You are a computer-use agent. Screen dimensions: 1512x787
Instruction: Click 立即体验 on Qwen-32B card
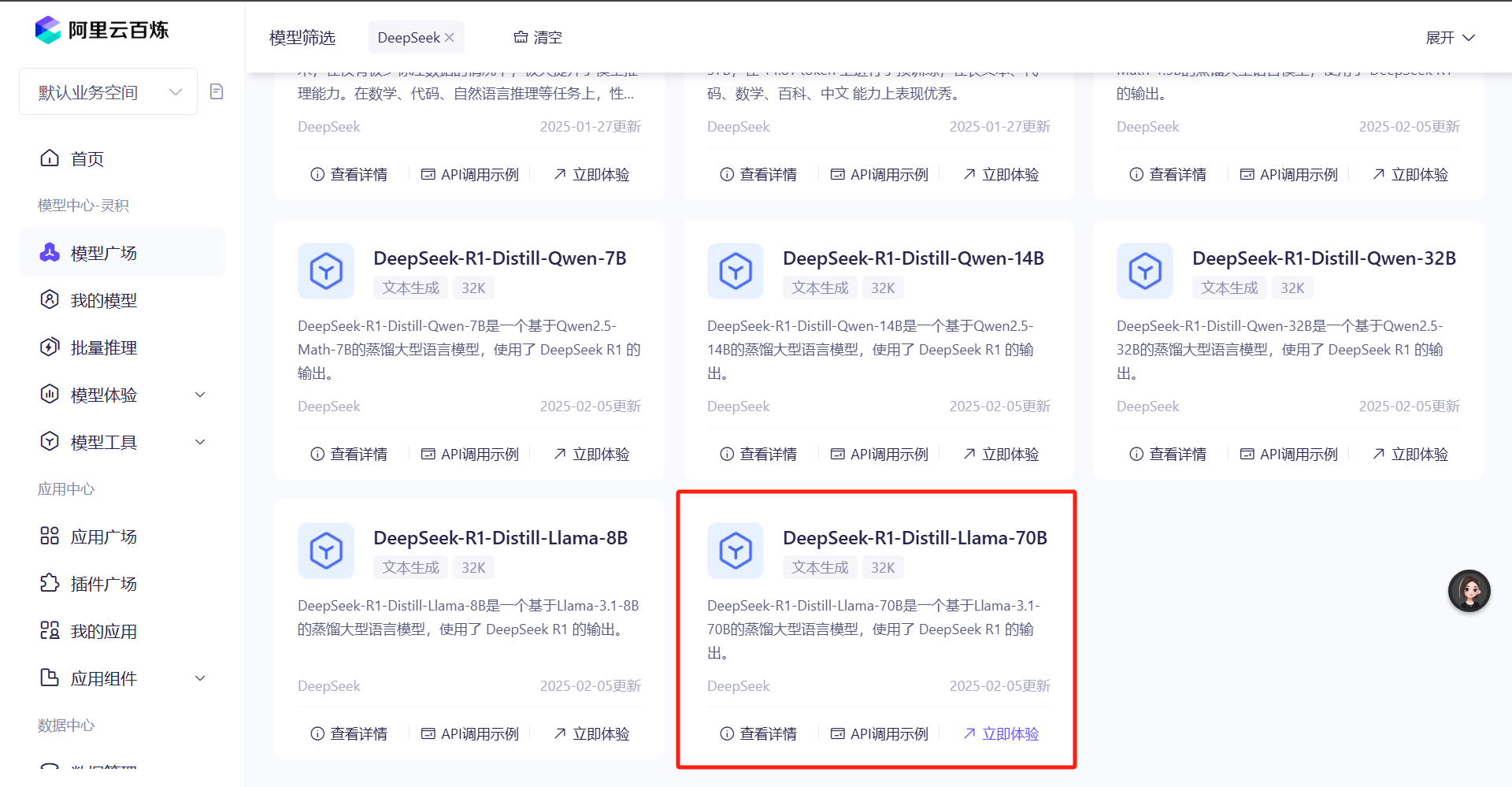tap(1410, 454)
